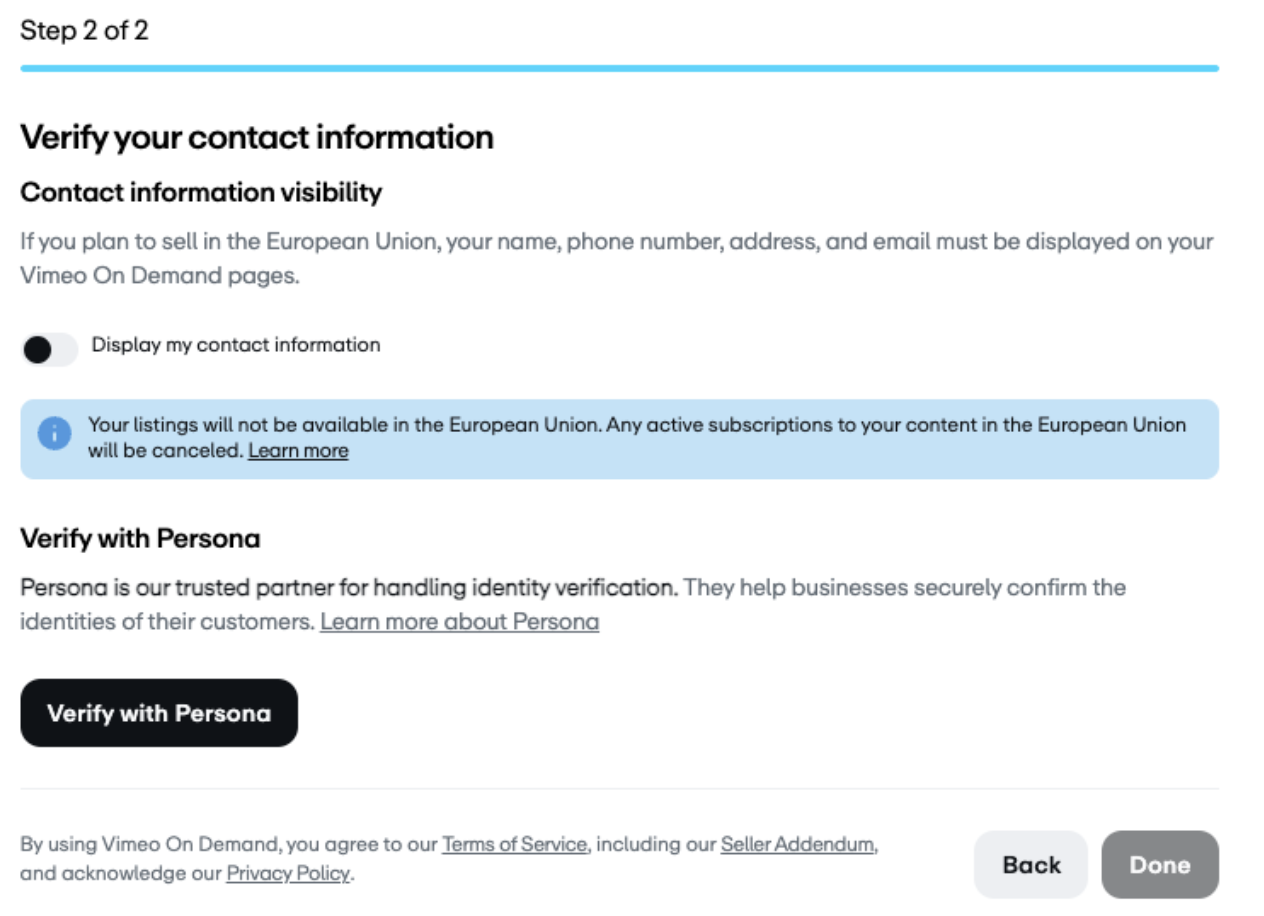Click the Vimeo On Demand agreement footer text
Screen dimensions: 1264x916
pos(449,859)
